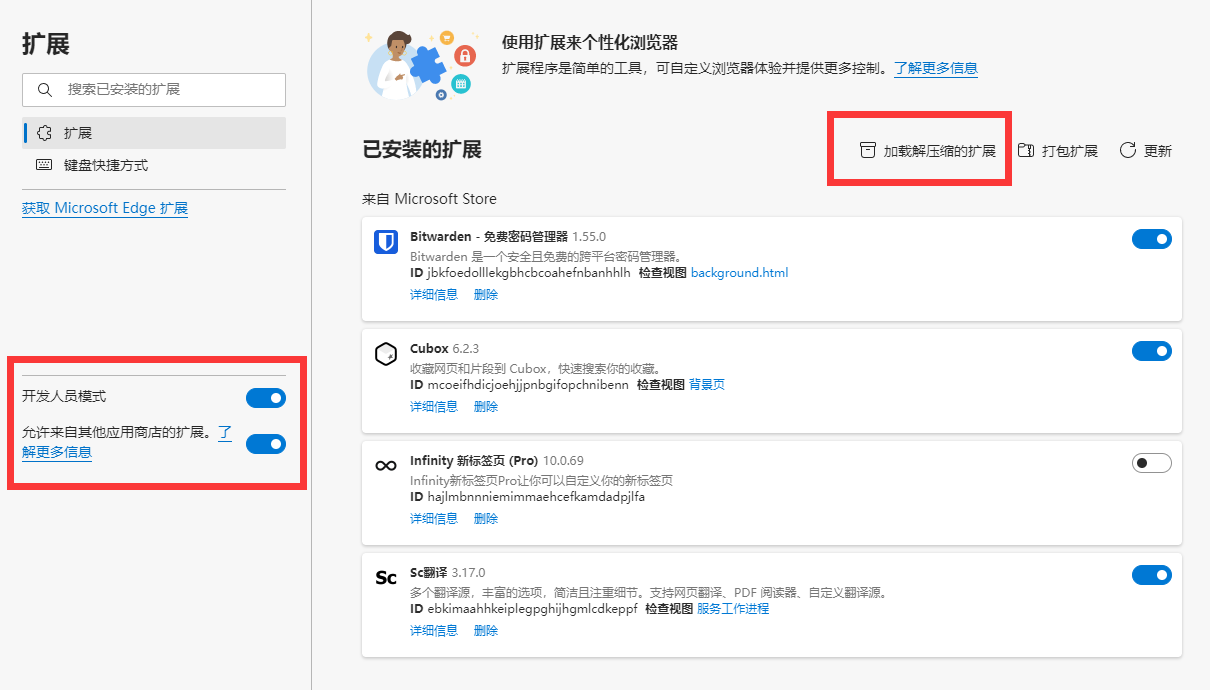Screen dimensions: 1210x690
Task: Click the 加载解压缩的扩展 box icon
Action: point(867,151)
